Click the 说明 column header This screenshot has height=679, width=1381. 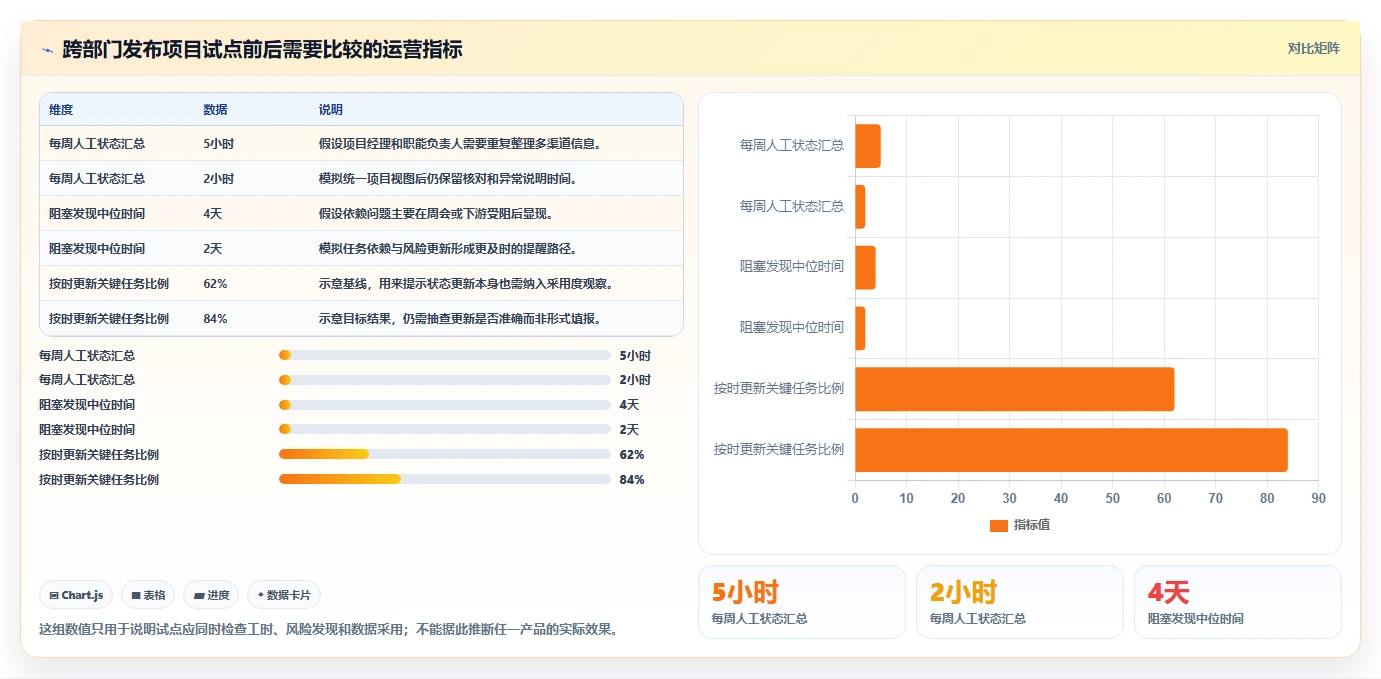point(331,110)
